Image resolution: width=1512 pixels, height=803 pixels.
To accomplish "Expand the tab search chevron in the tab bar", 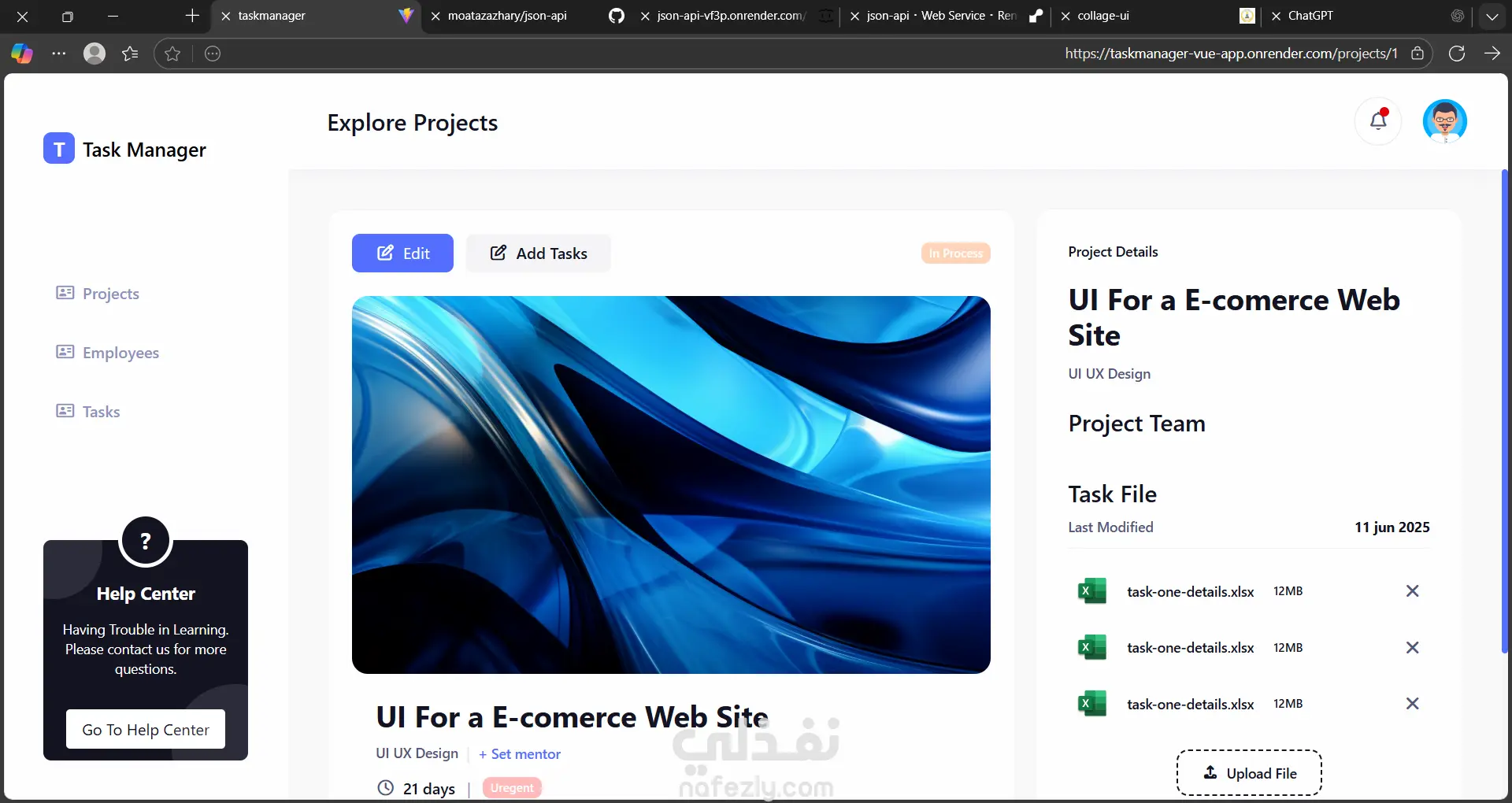I will pyautogui.click(x=1492, y=16).
